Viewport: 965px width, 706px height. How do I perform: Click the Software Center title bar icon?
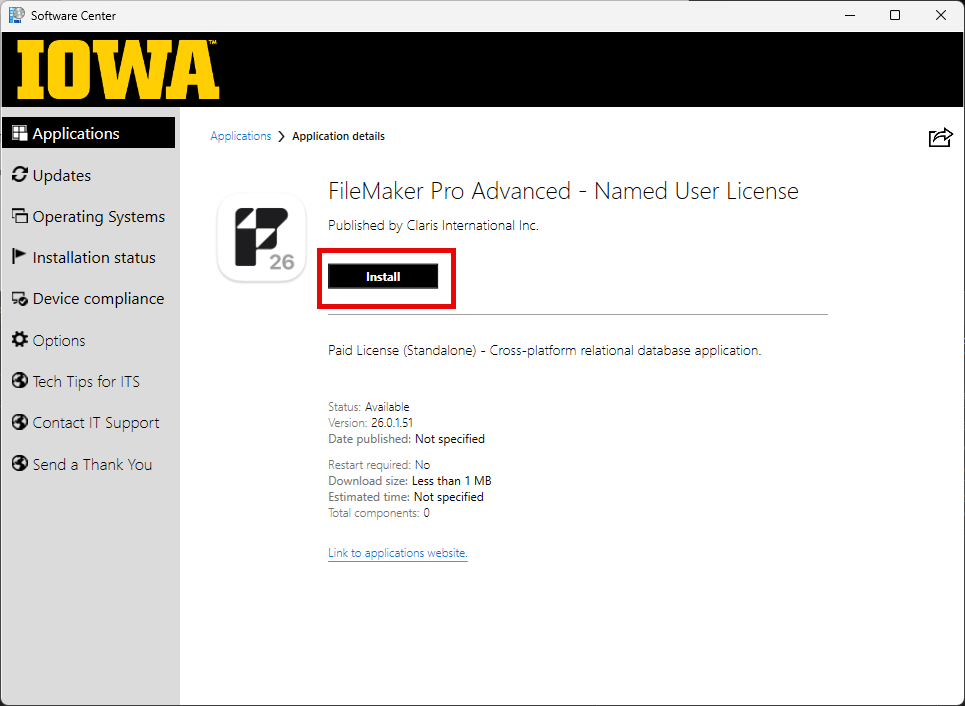17,15
